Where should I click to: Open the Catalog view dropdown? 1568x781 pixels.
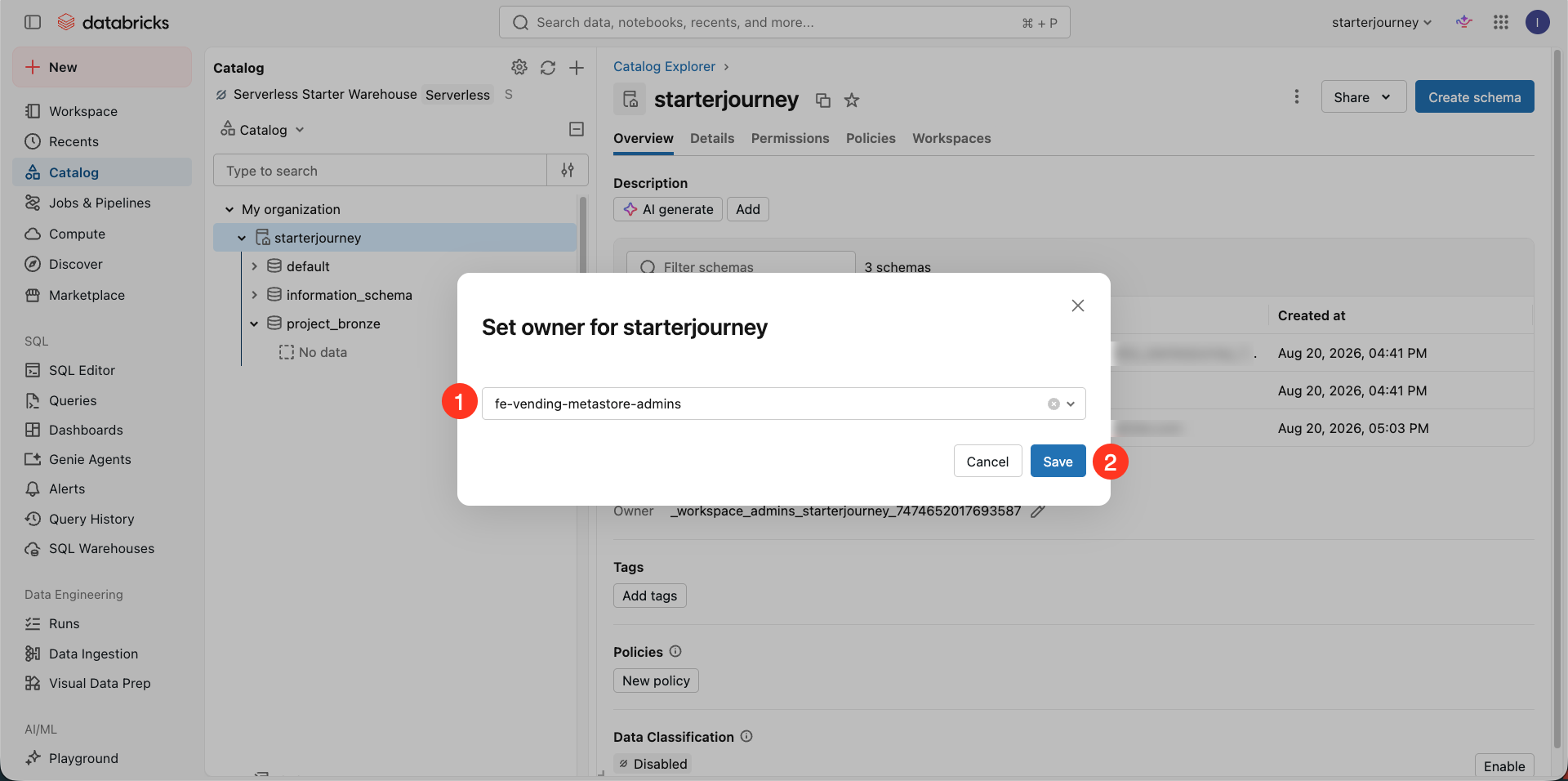click(x=263, y=129)
